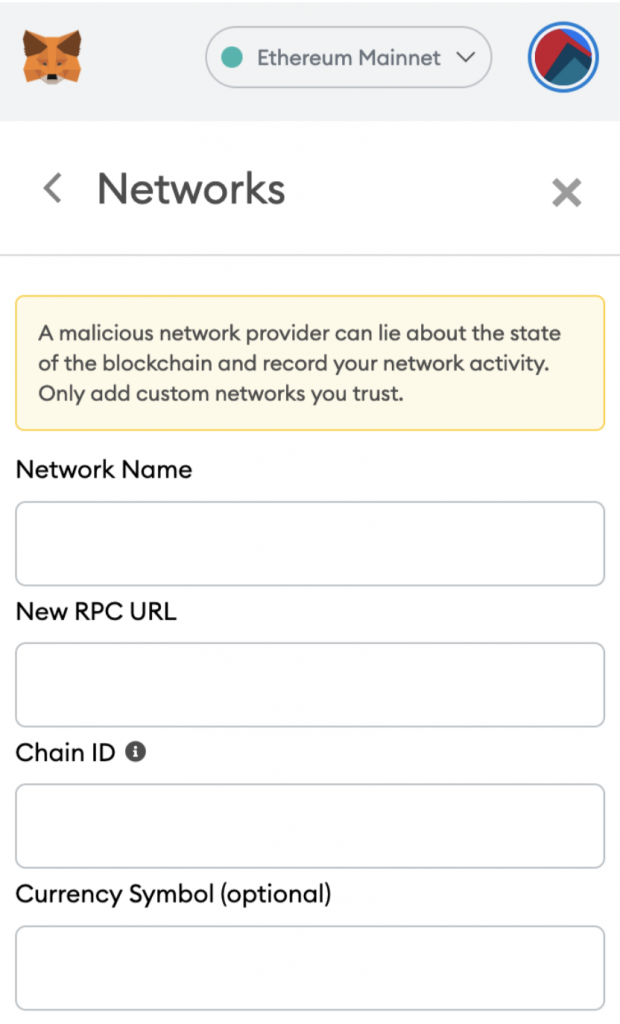Expand the chevron next to Ethereum Mainnet
620x1024 pixels.
coord(466,57)
